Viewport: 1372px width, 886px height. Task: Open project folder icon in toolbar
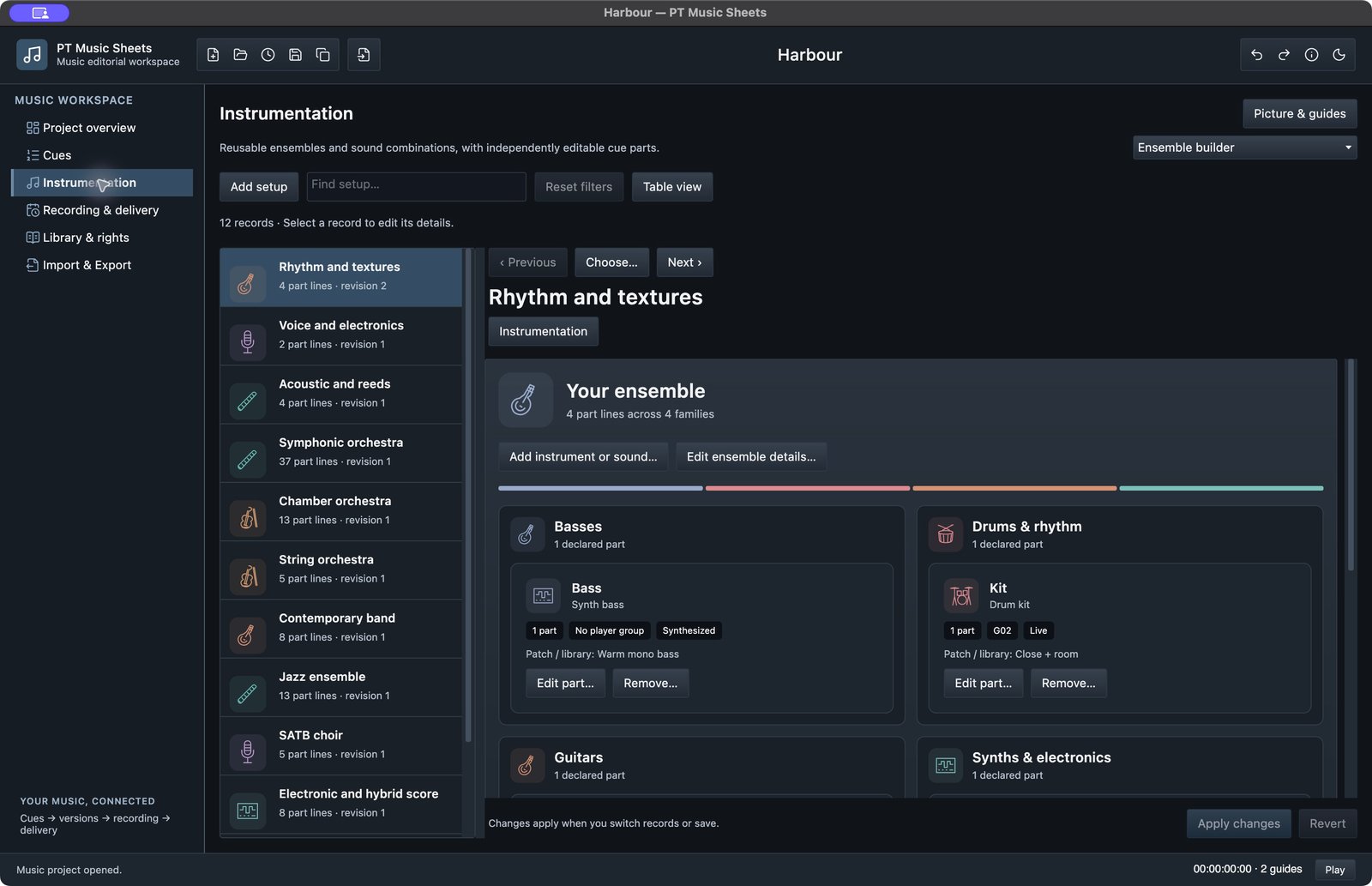pyautogui.click(x=241, y=55)
